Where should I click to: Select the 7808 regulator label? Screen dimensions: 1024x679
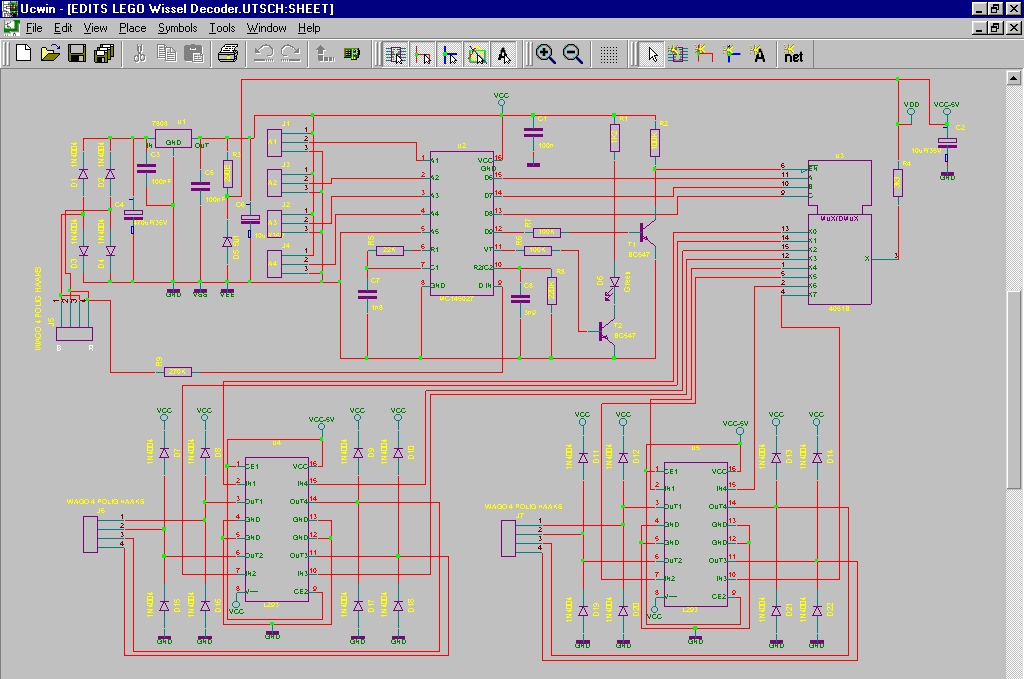tap(159, 123)
